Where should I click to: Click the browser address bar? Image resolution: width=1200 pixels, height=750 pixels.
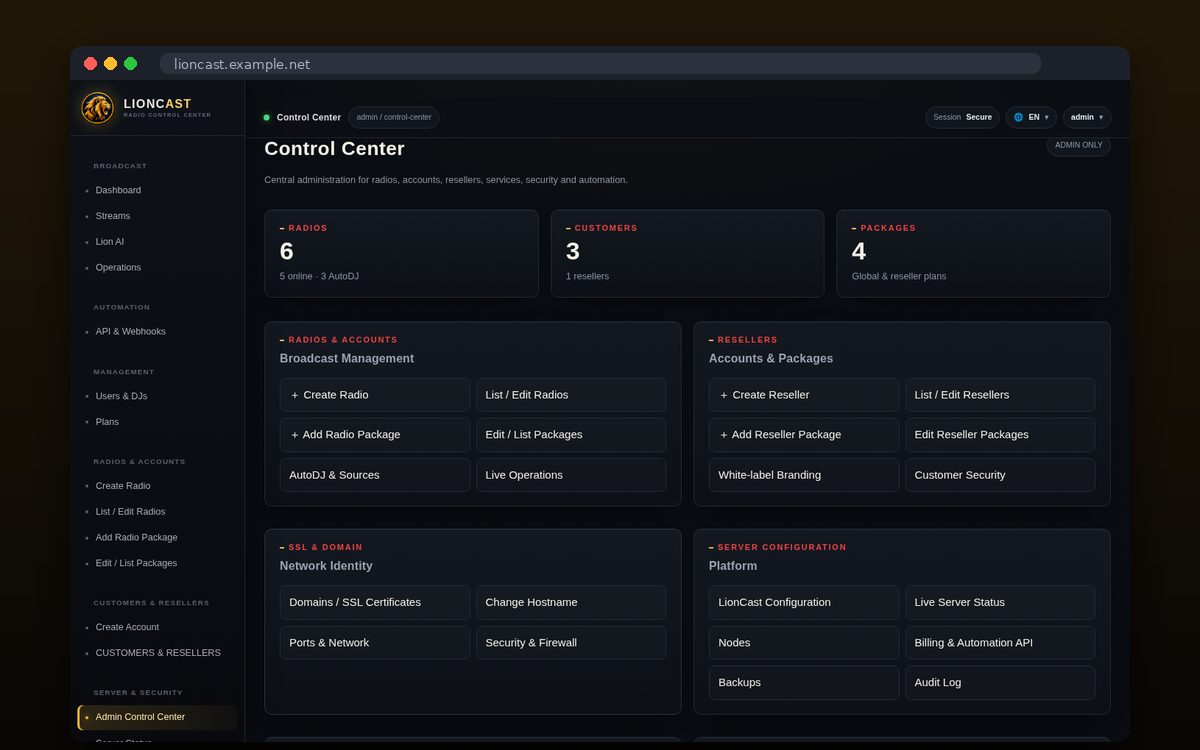[x=600, y=64]
